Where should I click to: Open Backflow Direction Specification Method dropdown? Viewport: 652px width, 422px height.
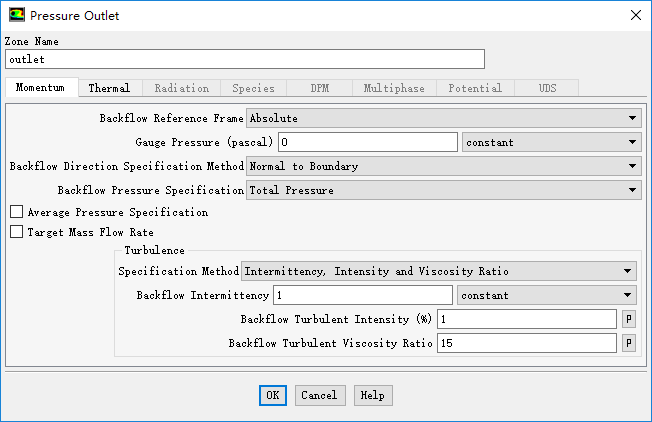tap(443, 166)
